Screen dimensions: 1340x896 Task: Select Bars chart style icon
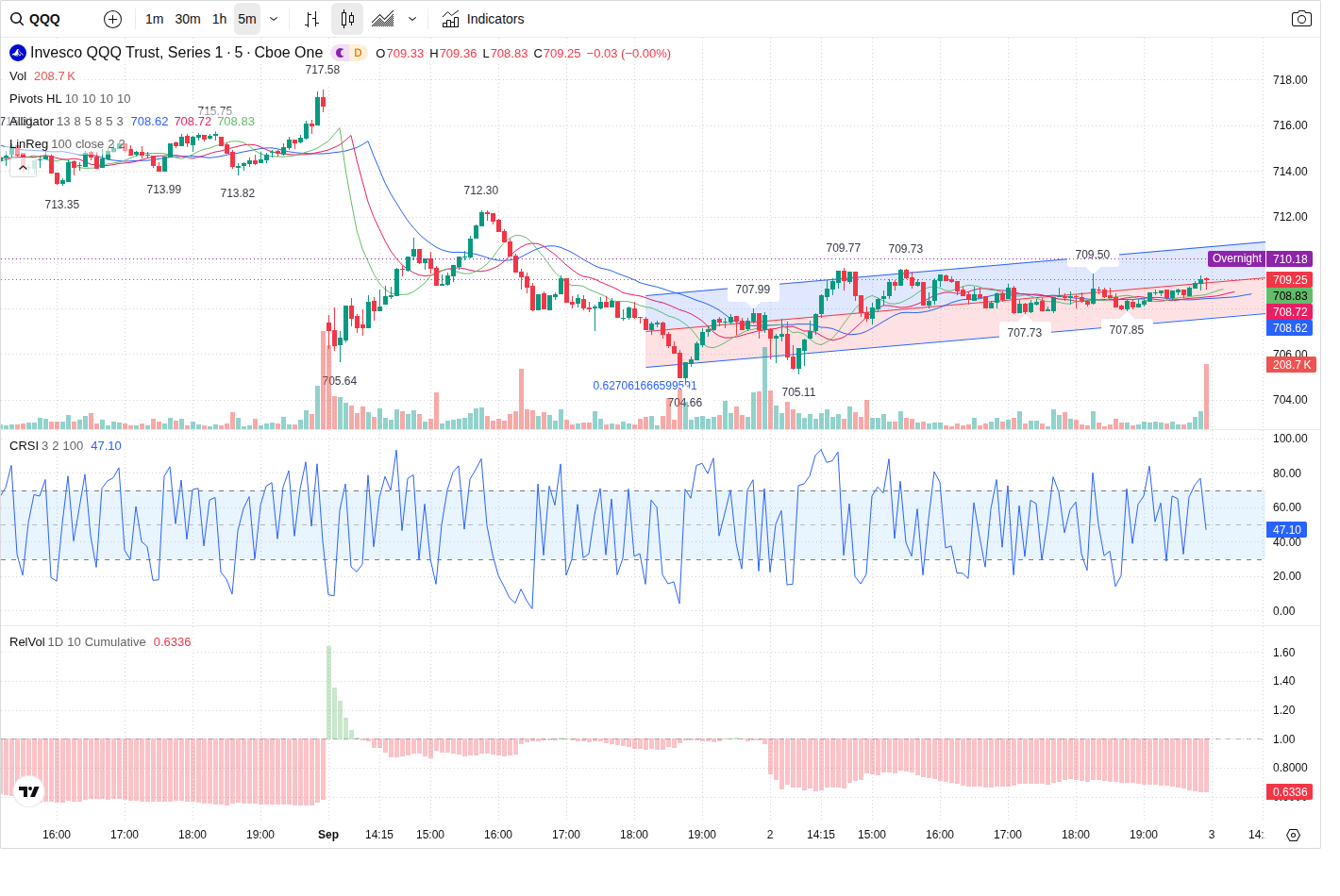click(x=312, y=19)
